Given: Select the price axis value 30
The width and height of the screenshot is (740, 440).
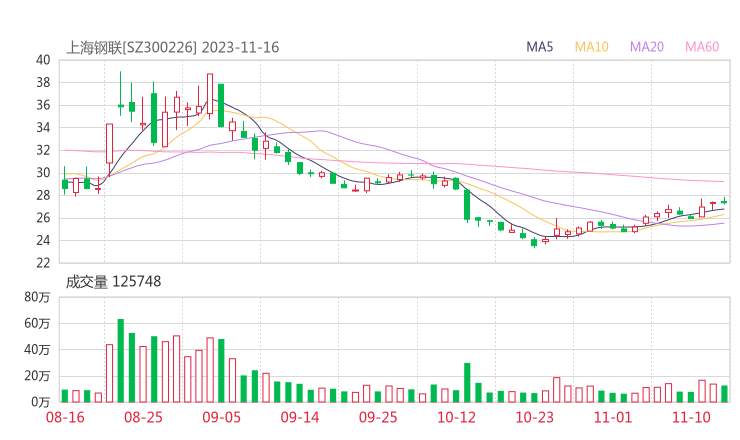Looking at the screenshot, I should pyautogui.click(x=43, y=173).
